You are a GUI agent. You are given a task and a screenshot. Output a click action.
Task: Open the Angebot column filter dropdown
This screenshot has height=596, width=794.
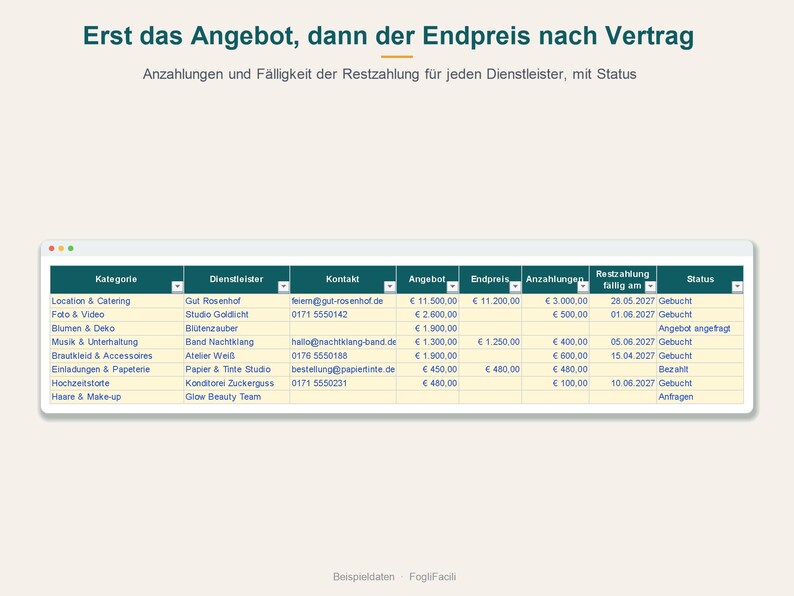click(x=453, y=287)
